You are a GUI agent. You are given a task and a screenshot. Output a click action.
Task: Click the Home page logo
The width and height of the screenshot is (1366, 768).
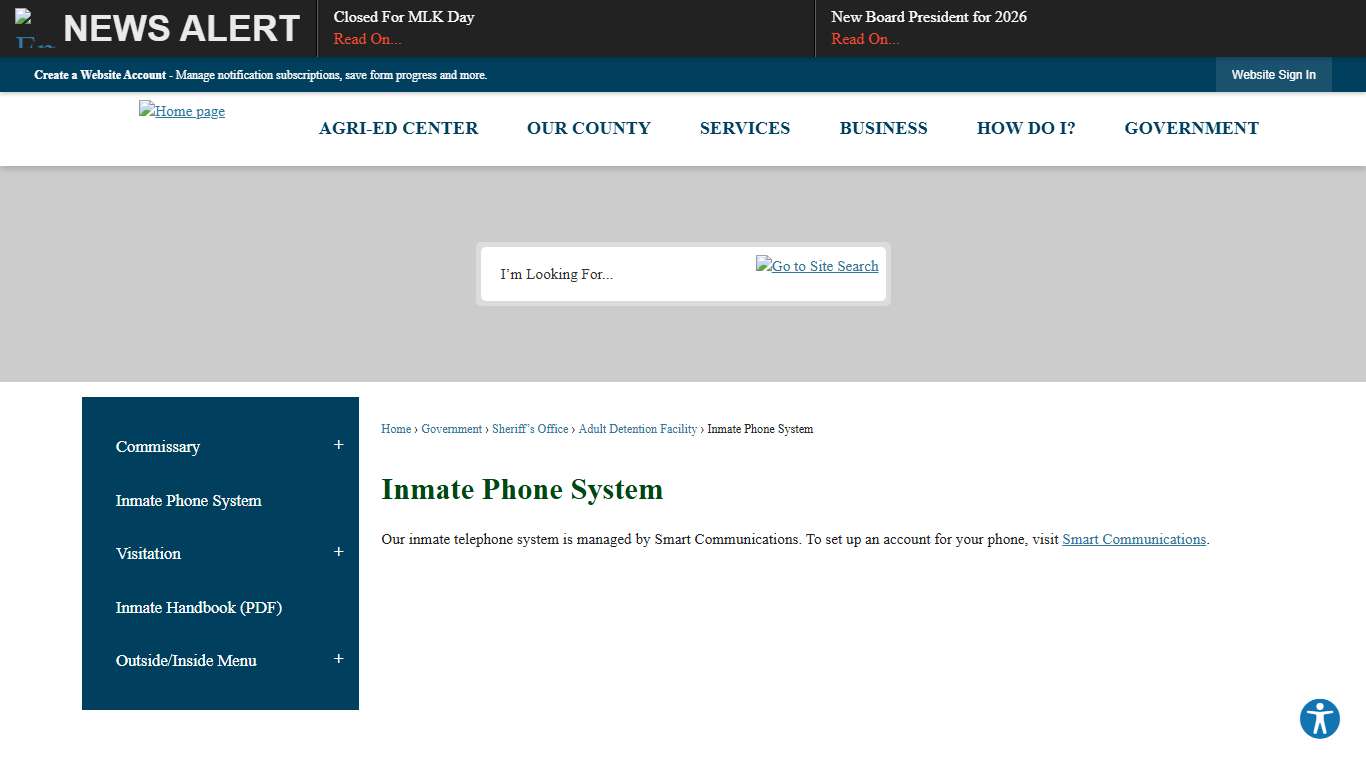point(181,111)
